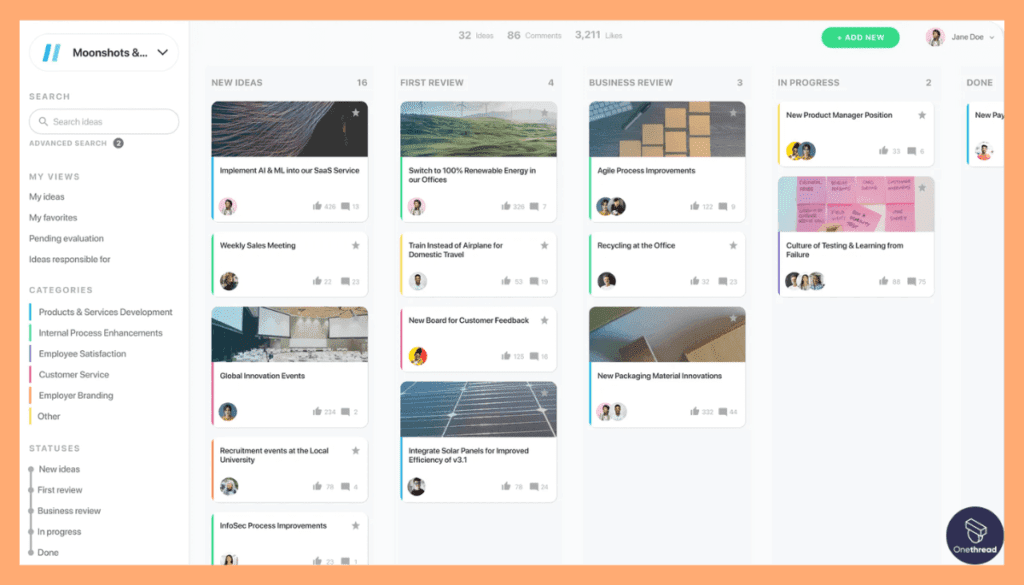The width and height of the screenshot is (1024, 585).
Task: Favorite the Recruitment events card
Action: (x=356, y=451)
